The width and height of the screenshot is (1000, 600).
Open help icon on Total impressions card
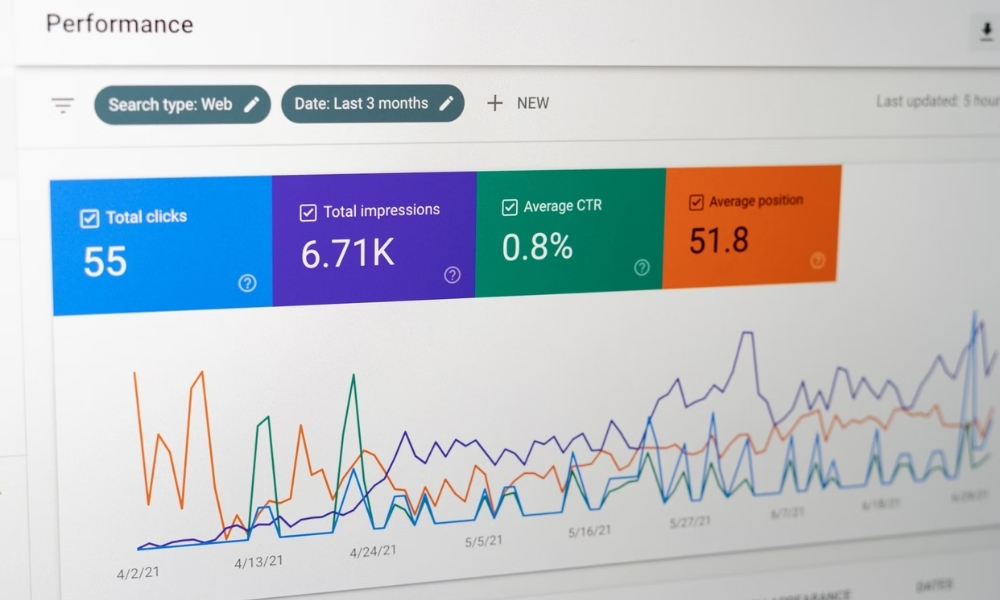pos(452,275)
